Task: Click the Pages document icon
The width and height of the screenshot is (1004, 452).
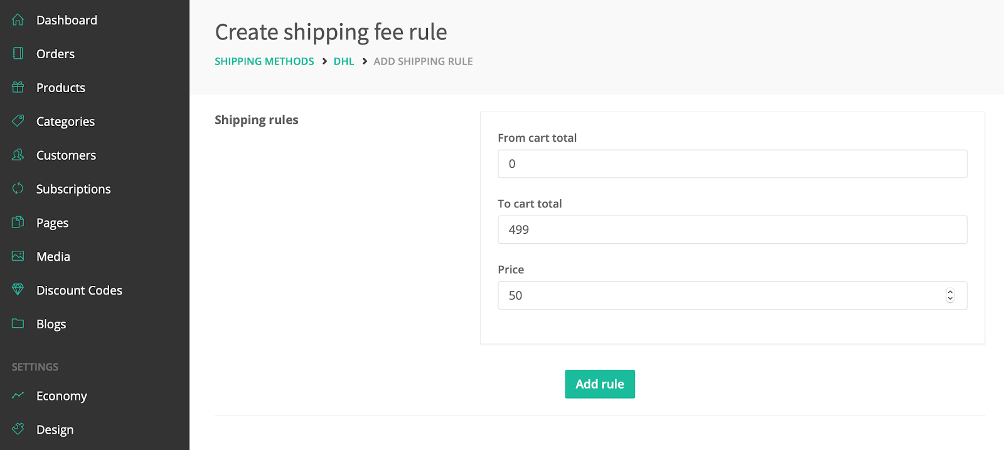Action: 18,223
